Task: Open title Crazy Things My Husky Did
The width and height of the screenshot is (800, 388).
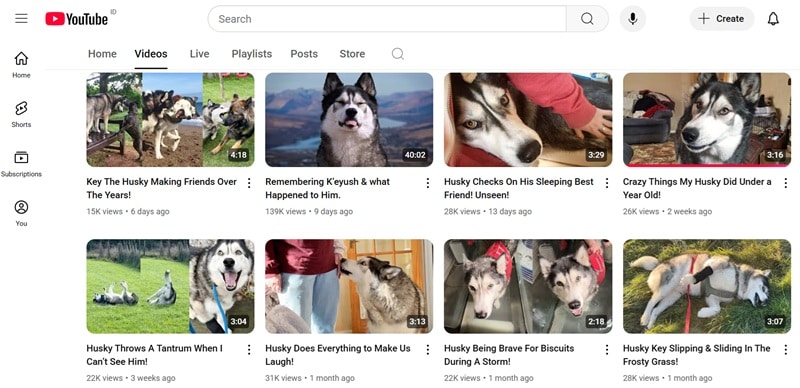Action: tap(697, 188)
